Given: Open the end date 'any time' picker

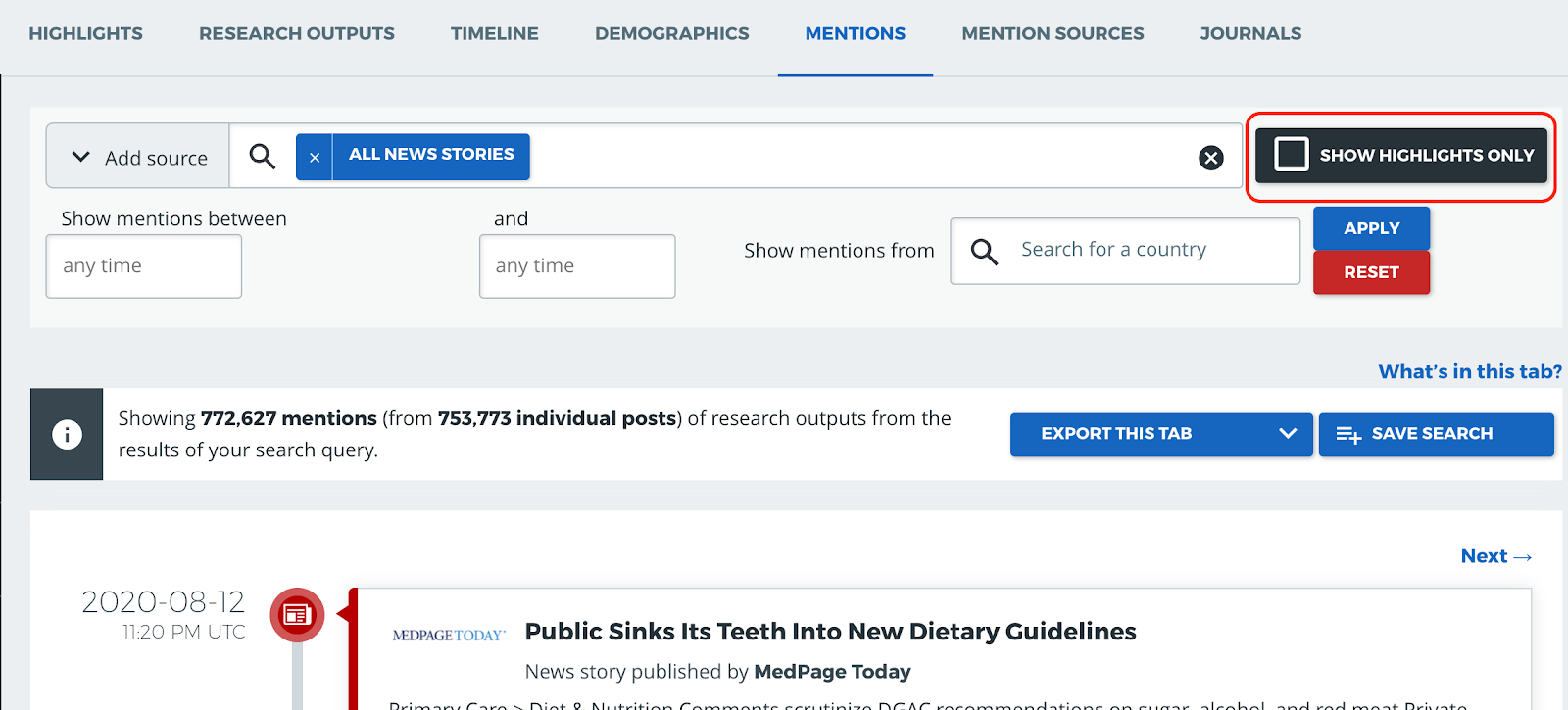Looking at the screenshot, I should tap(577, 266).
